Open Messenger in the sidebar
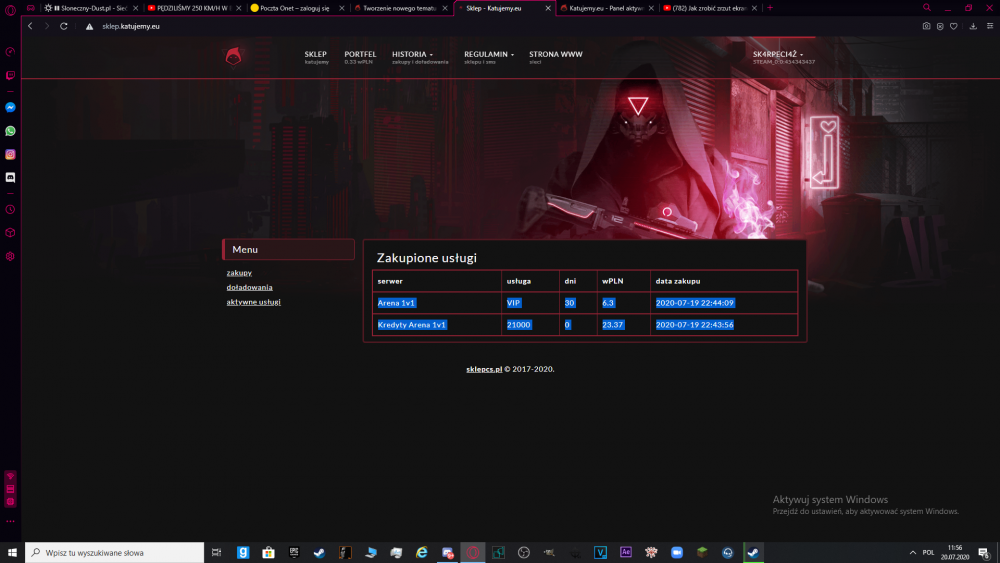The height and width of the screenshot is (563, 1000). point(10,107)
